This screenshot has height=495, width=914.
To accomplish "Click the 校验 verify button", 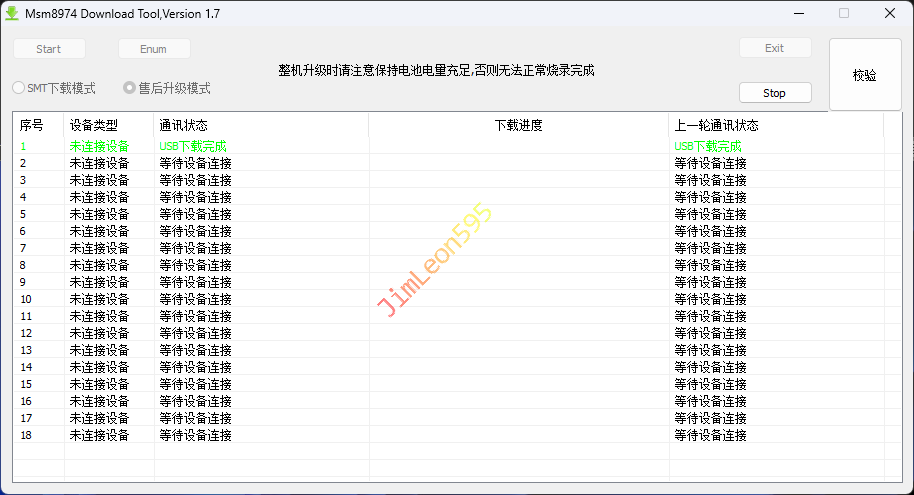I will tap(864, 75).
